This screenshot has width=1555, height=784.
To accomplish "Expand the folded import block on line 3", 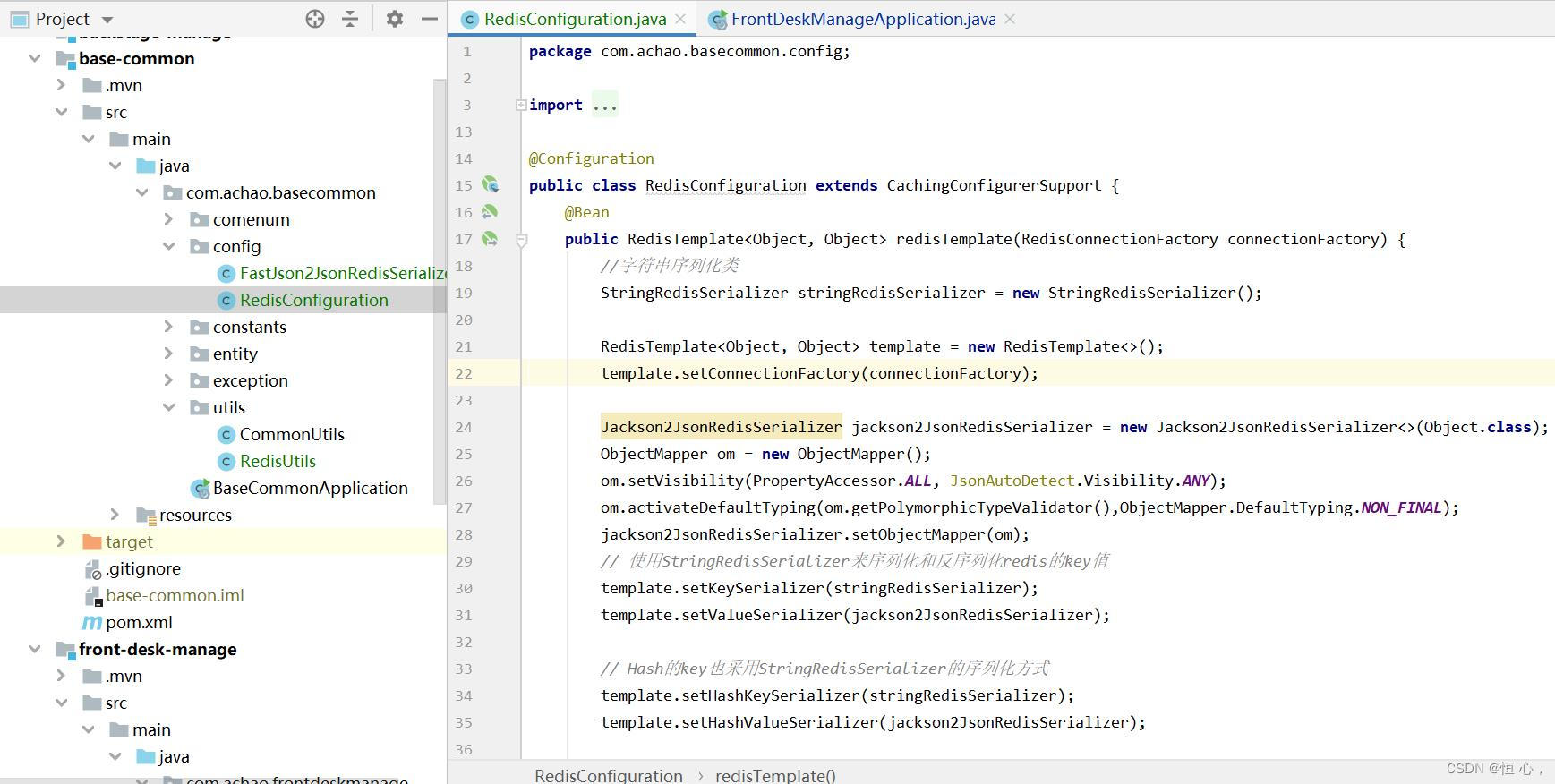I will point(521,105).
